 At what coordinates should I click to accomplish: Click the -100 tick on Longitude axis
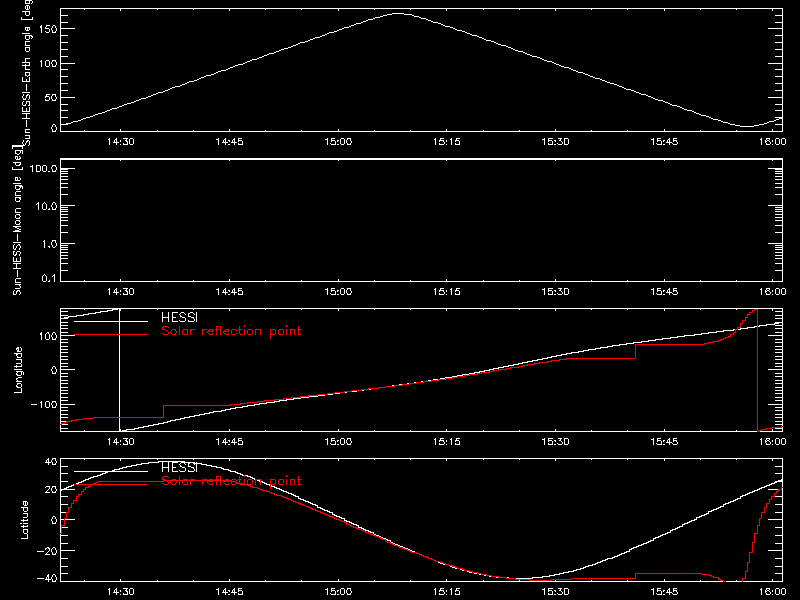click(44, 404)
